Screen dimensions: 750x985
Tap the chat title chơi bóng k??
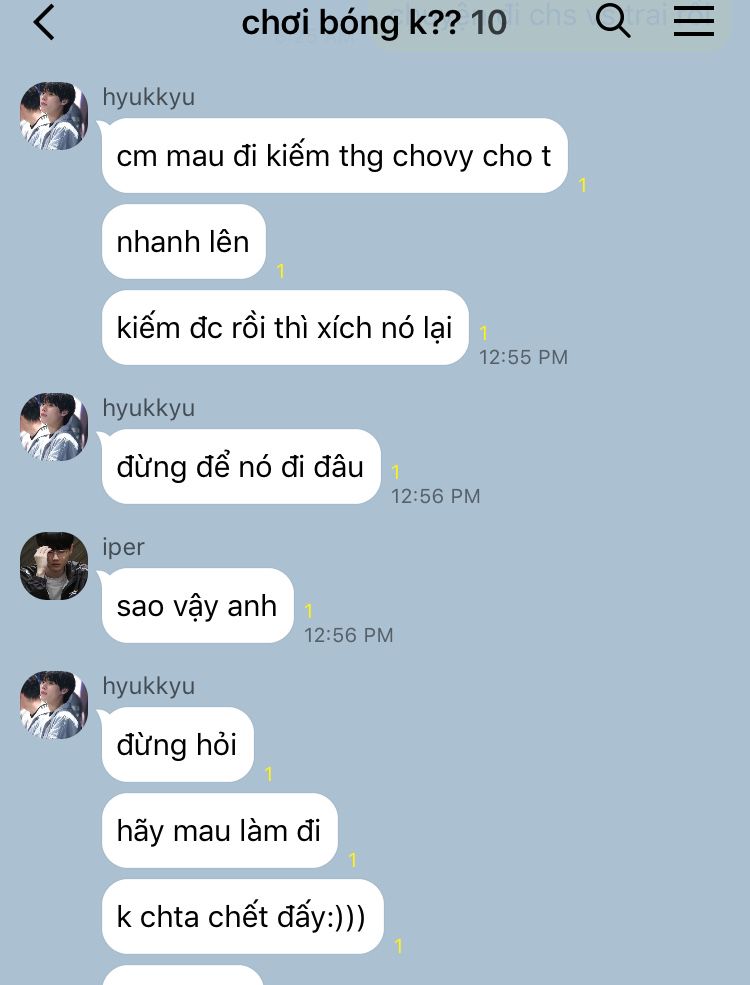click(x=351, y=23)
